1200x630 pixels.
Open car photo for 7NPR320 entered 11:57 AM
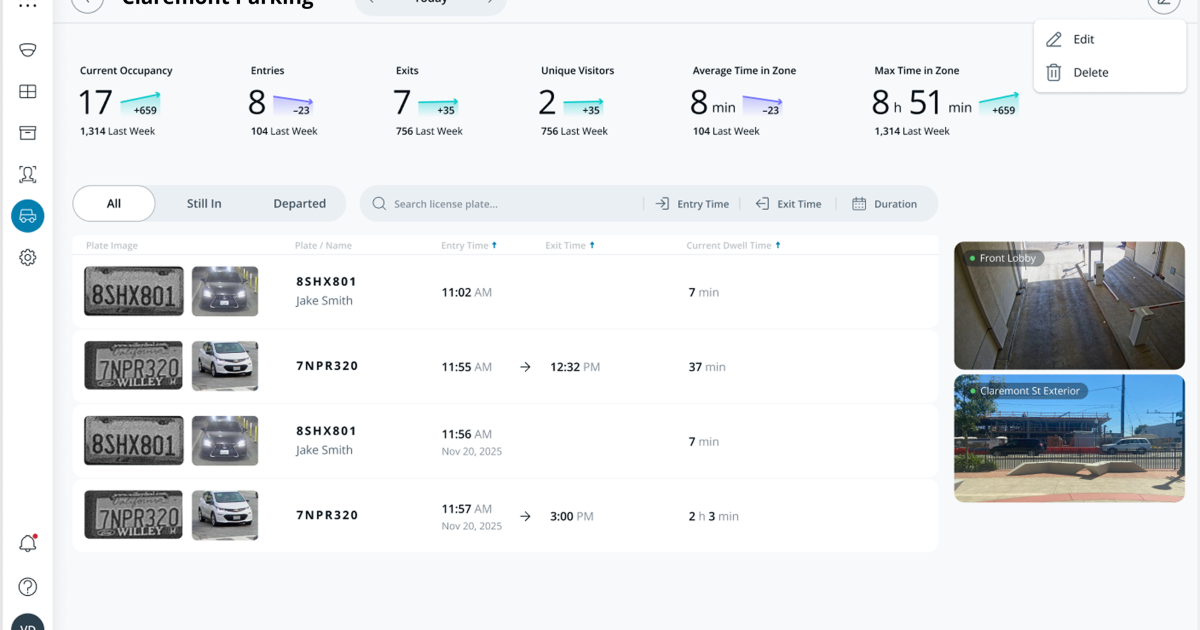pyautogui.click(x=225, y=515)
